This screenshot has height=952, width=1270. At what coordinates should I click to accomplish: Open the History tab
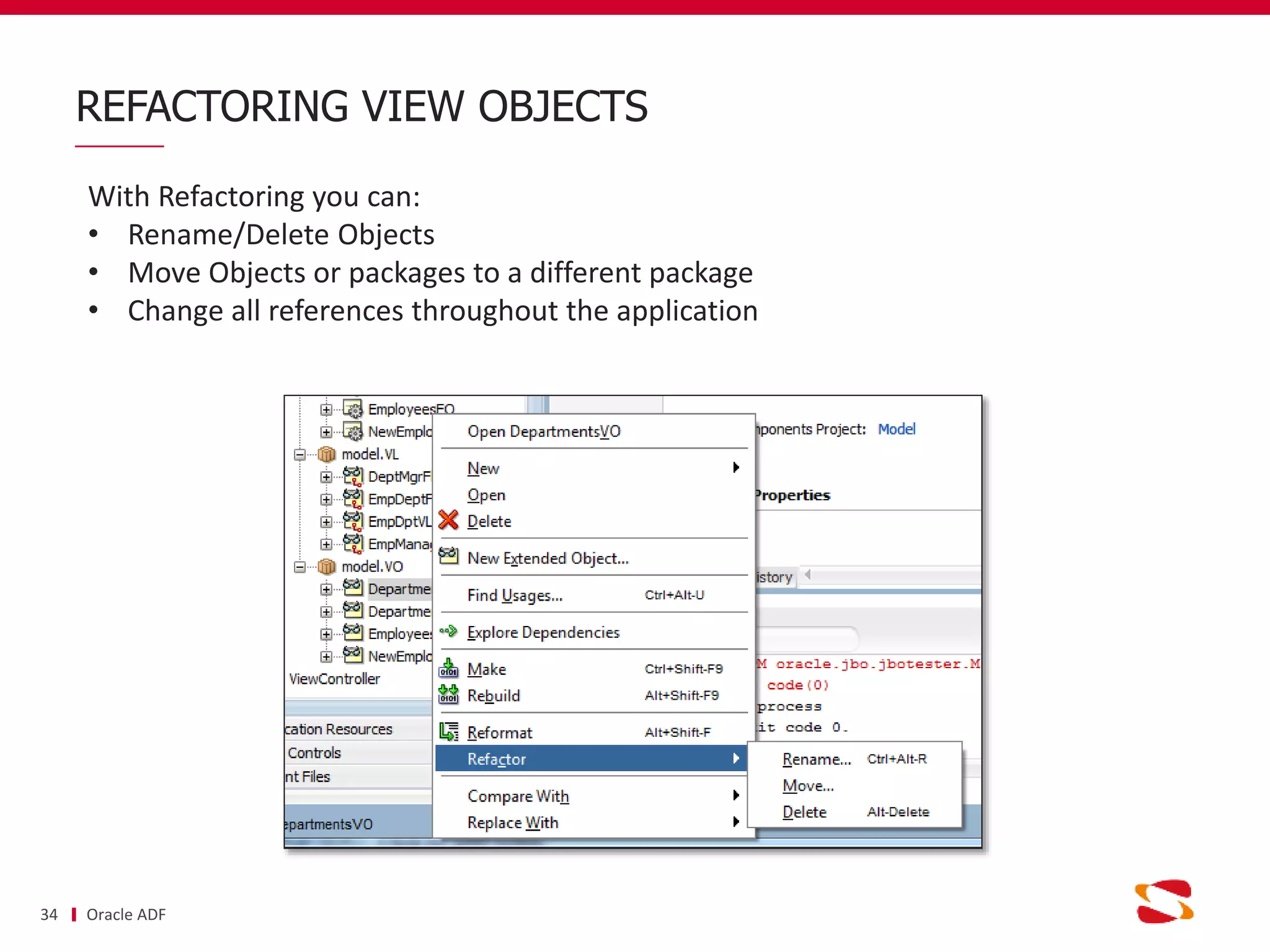coord(775,577)
